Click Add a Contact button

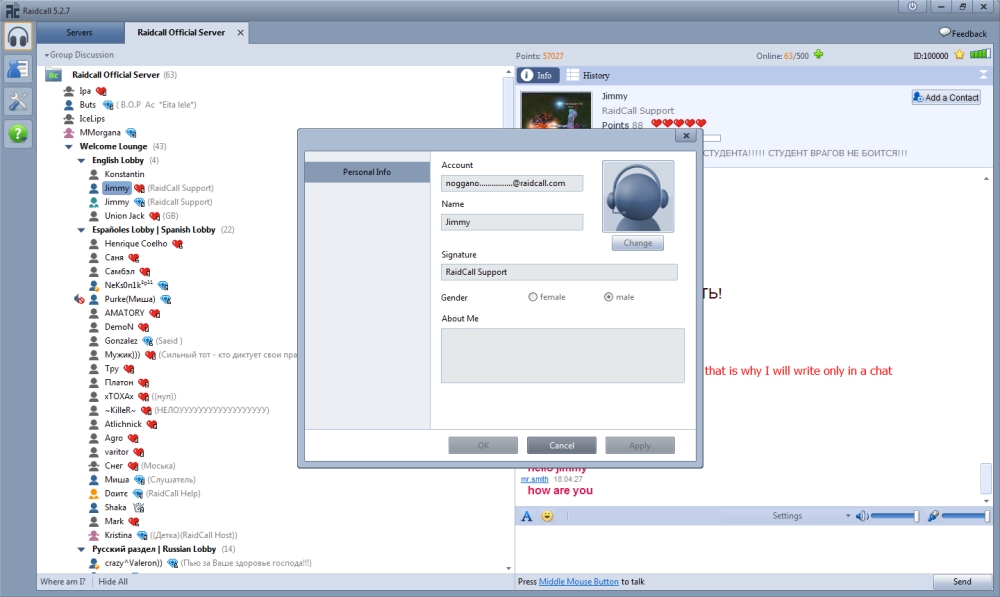(x=945, y=97)
